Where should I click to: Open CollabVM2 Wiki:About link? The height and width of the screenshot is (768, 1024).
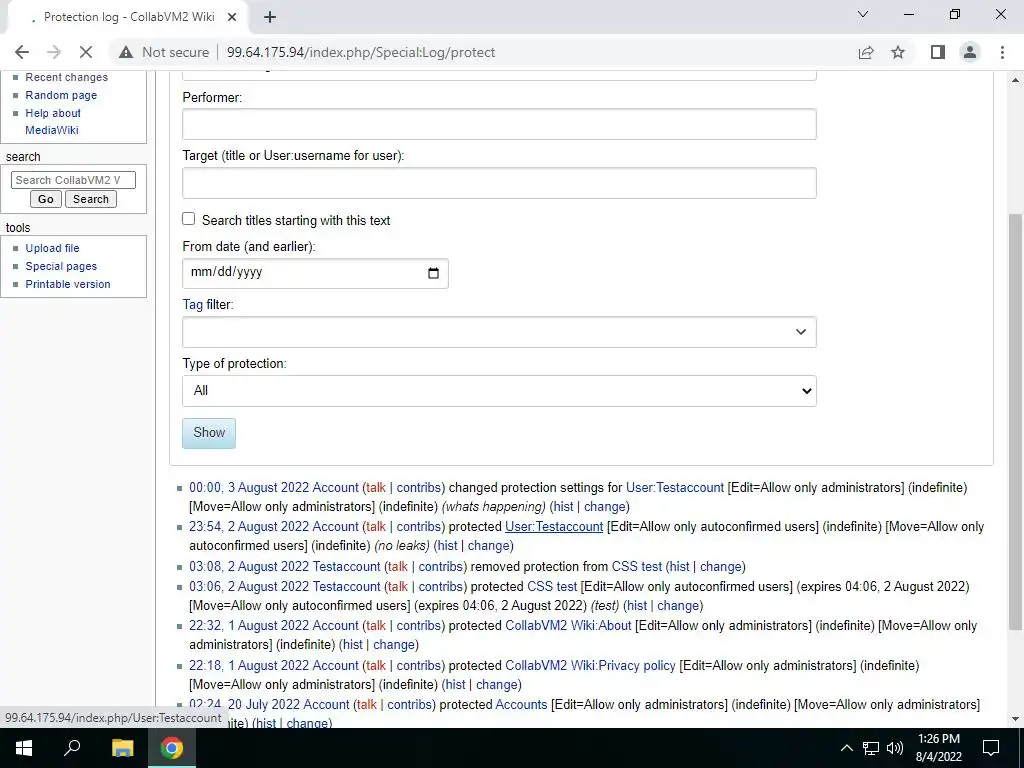coord(568,625)
